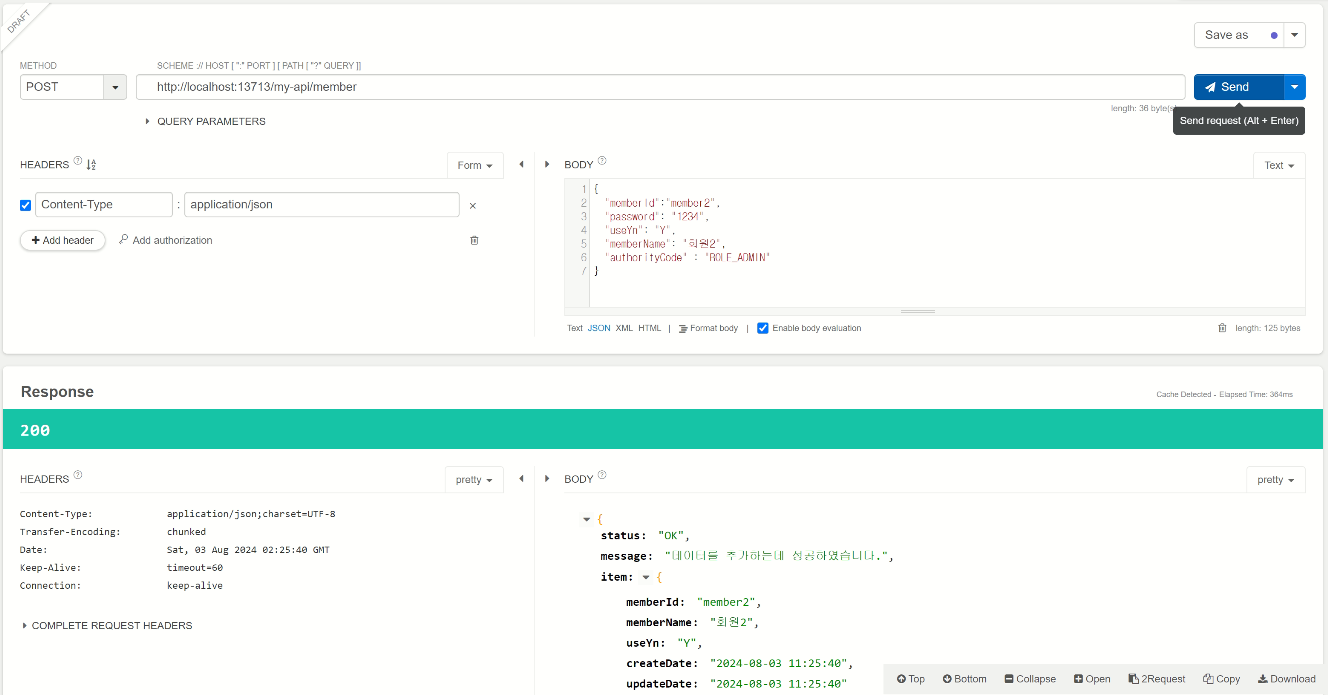Viewport: 1328px width, 695px height.
Task: Click the left arrow beside request Form dropdown
Action: (x=521, y=164)
